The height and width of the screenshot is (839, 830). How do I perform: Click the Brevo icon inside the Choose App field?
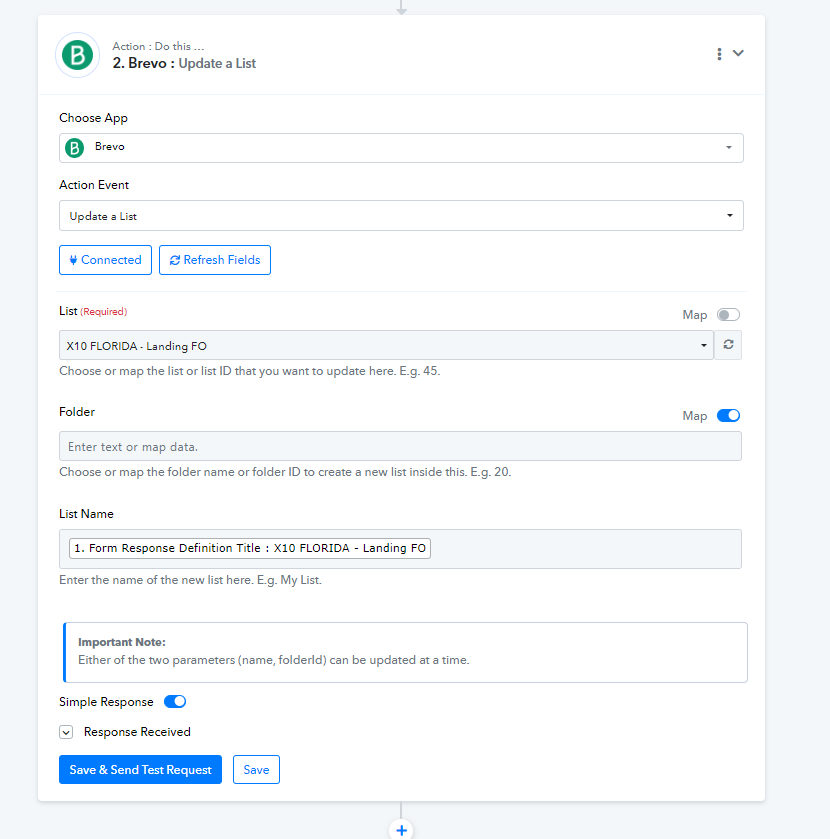[74, 148]
